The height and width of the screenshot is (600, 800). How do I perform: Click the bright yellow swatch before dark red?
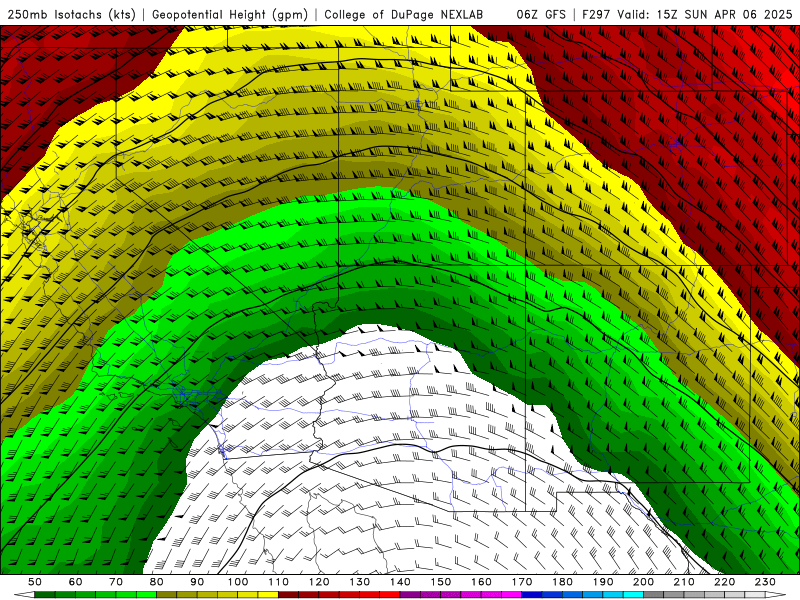268,595
